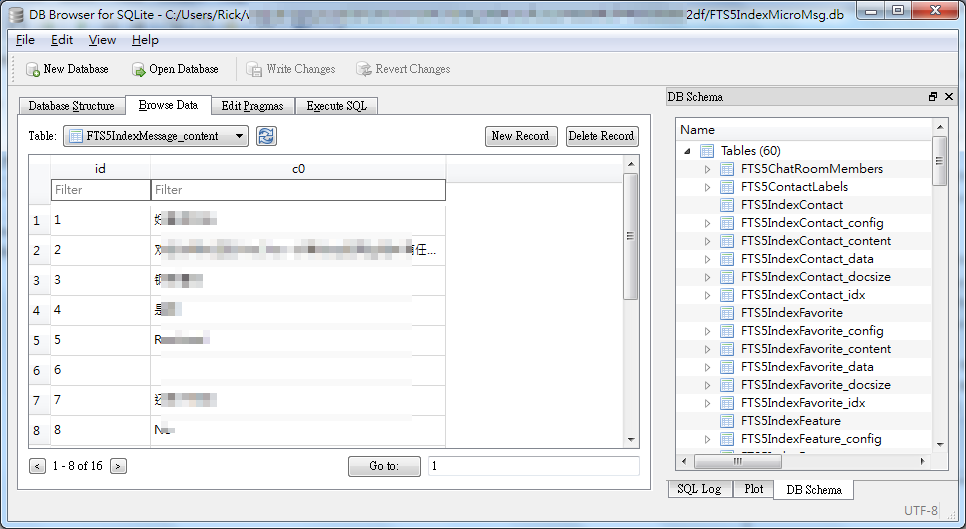Switch to the Browse Data tab

pos(168,105)
